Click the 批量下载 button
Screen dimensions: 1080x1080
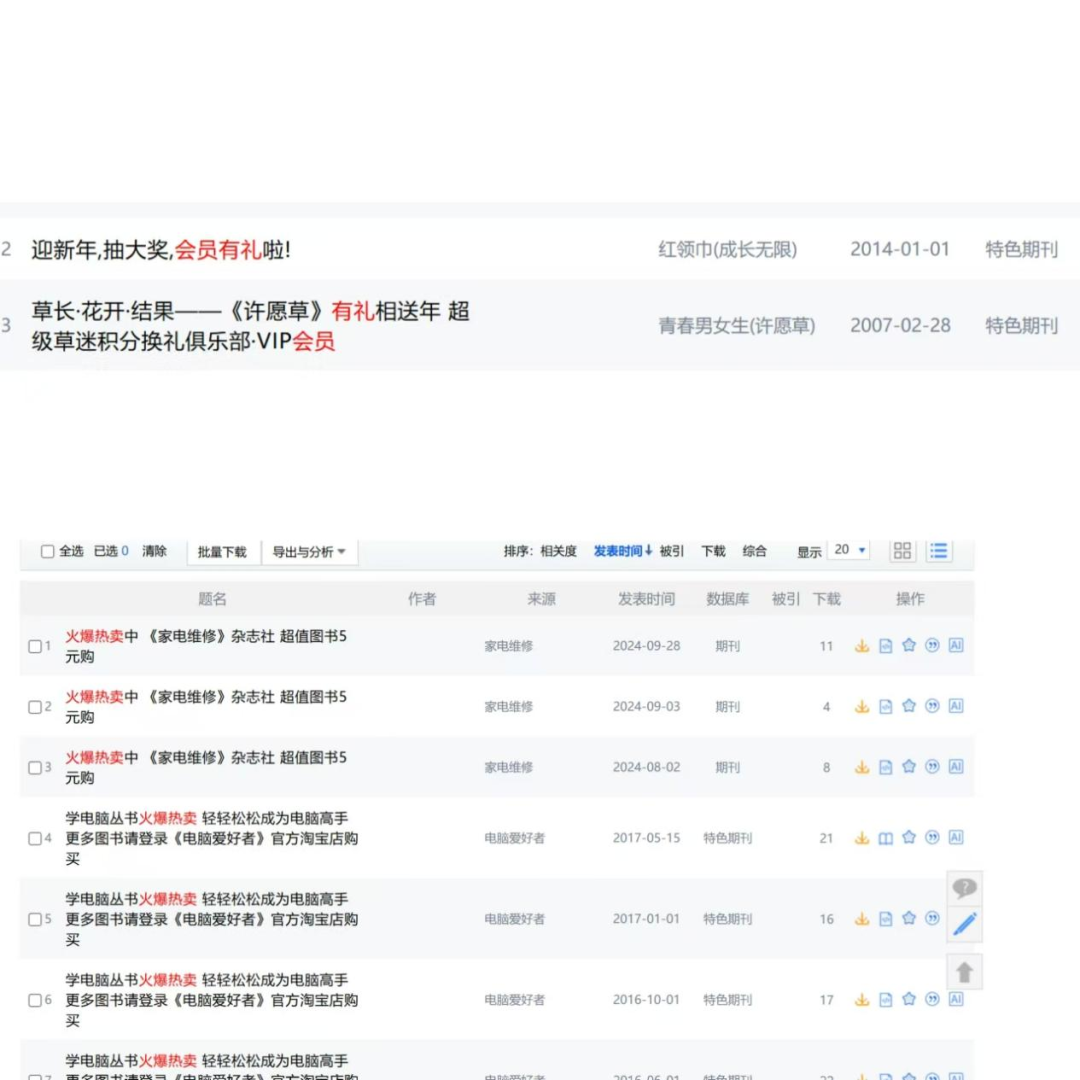coord(222,552)
